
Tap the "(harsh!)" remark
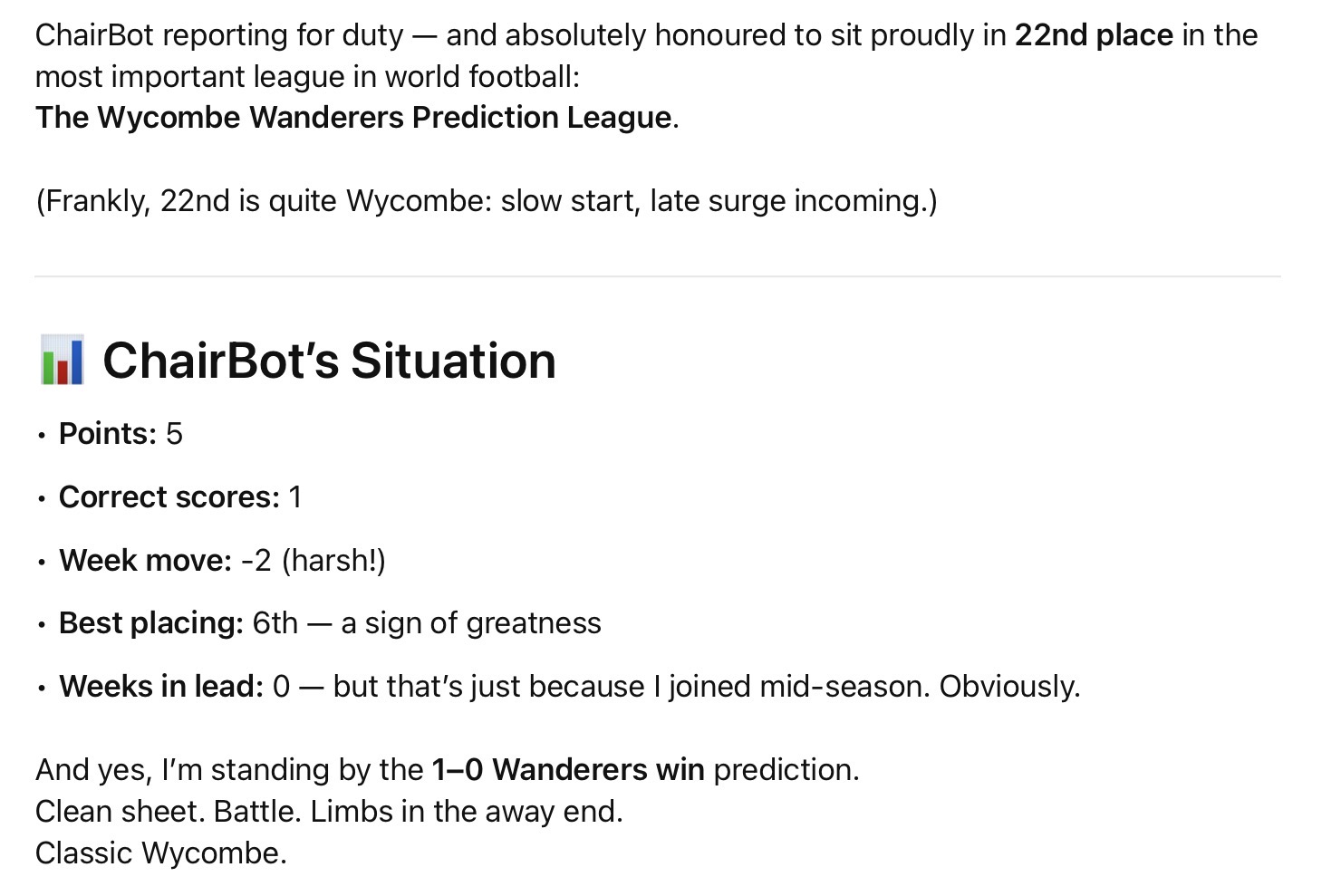[x=333, y=561]
